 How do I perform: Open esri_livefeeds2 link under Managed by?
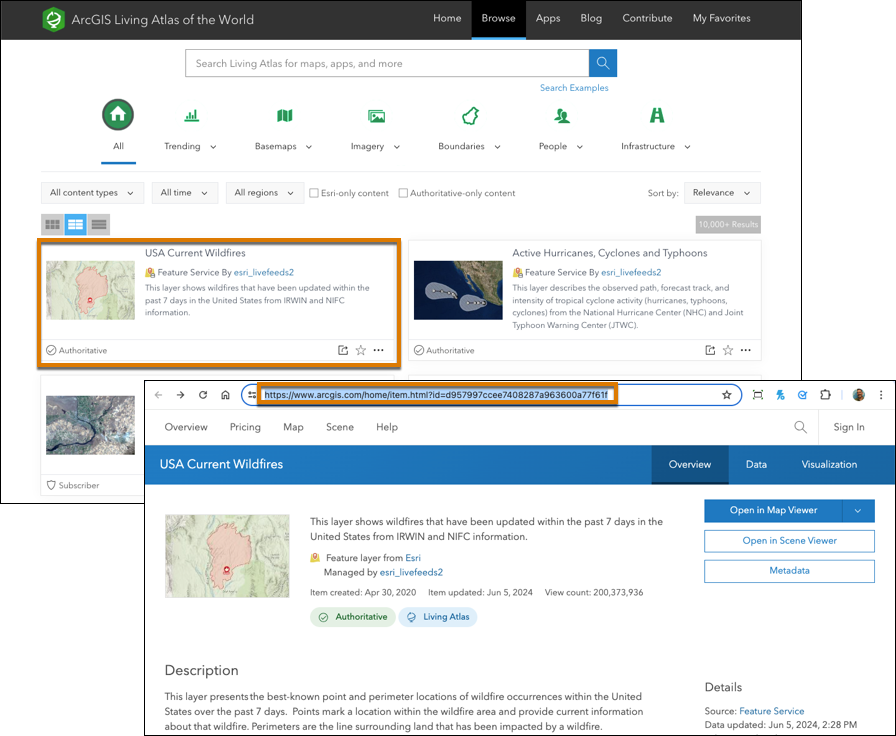coord(411,572)
